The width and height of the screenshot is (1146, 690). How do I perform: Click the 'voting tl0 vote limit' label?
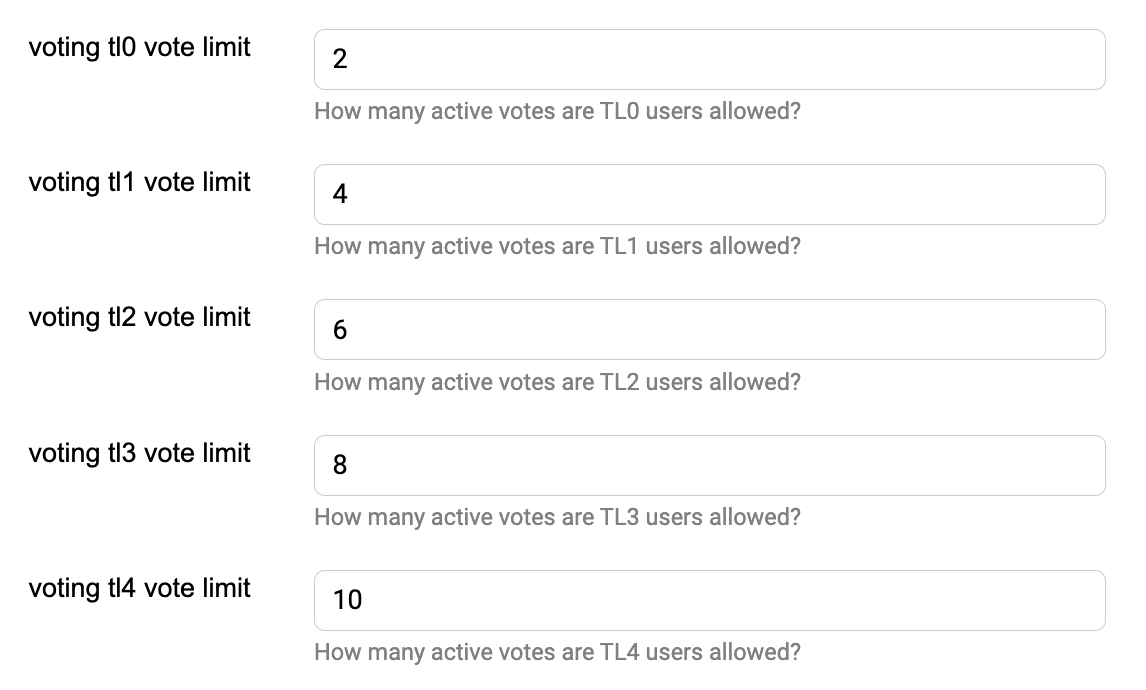[139, 47]
